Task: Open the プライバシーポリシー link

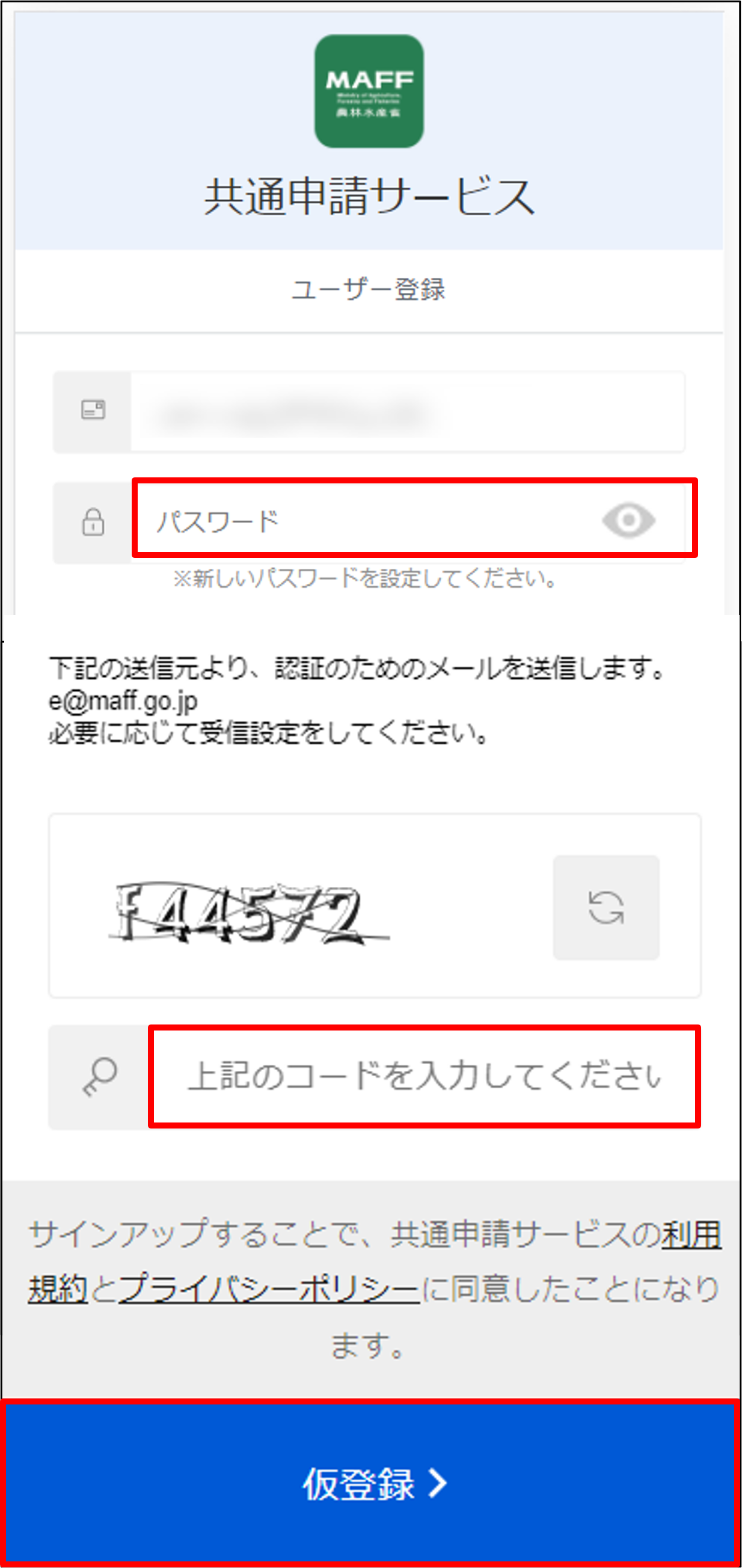Action: point(269,1288)
